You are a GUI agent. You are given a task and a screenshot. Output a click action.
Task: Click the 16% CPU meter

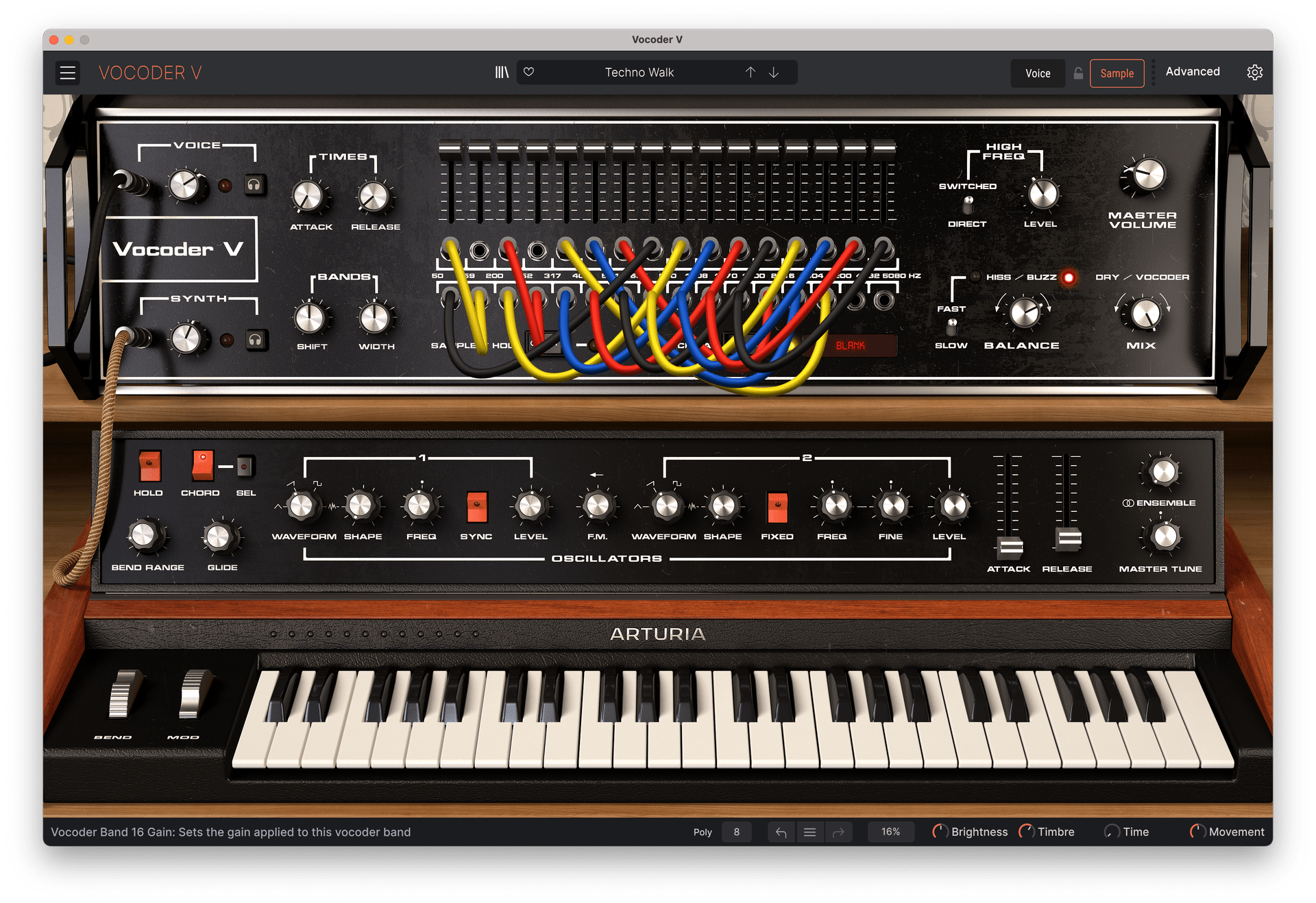[890, 832]
